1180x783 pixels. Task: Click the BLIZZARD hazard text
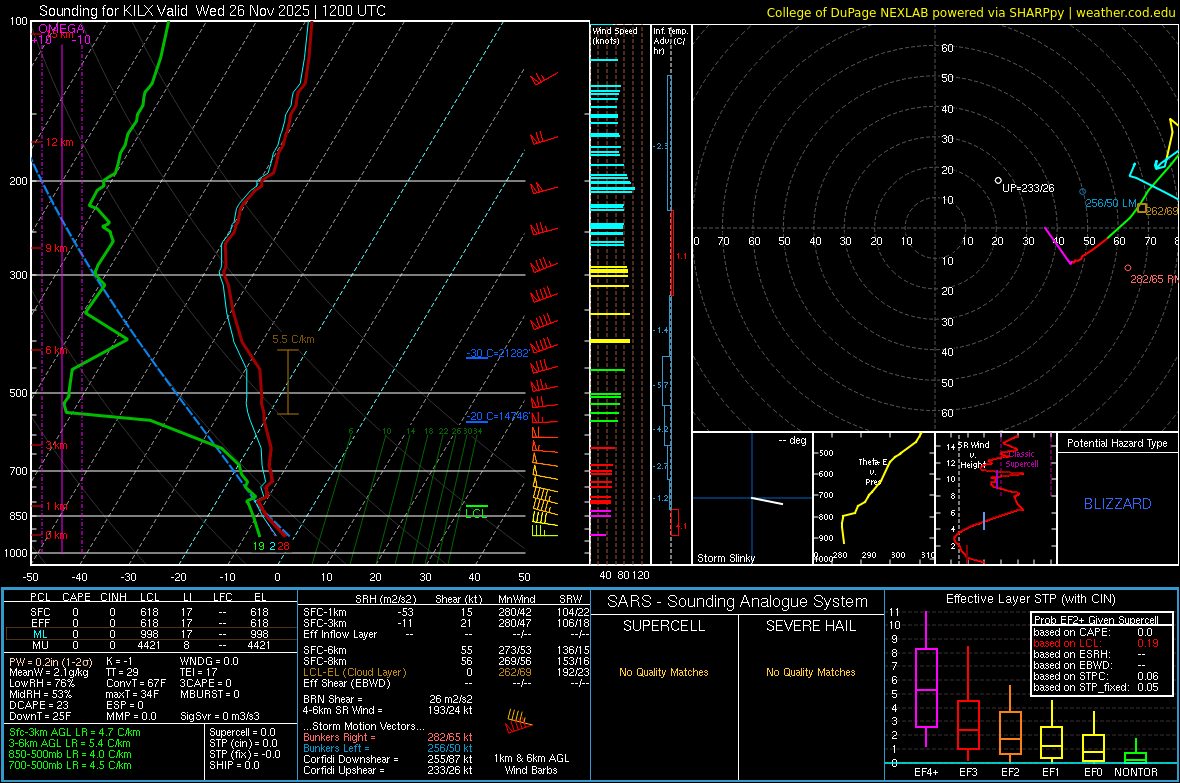(1118, 504)
